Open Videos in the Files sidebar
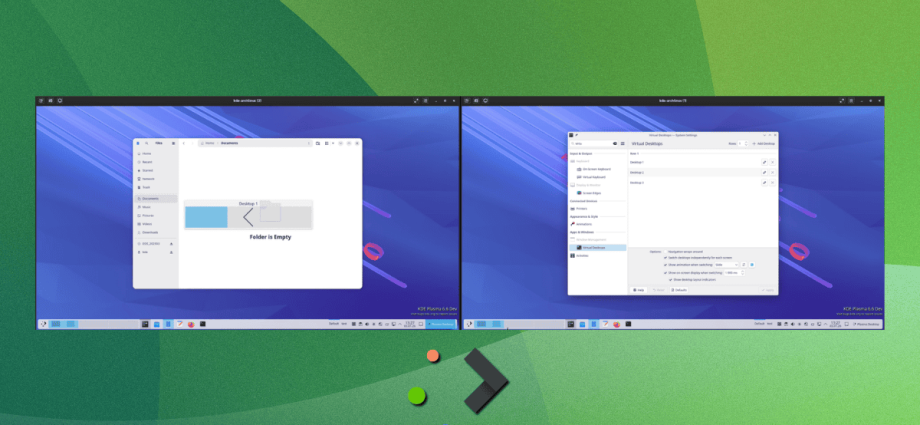This screenshot has height=425, width=920. tap(155, 224)
